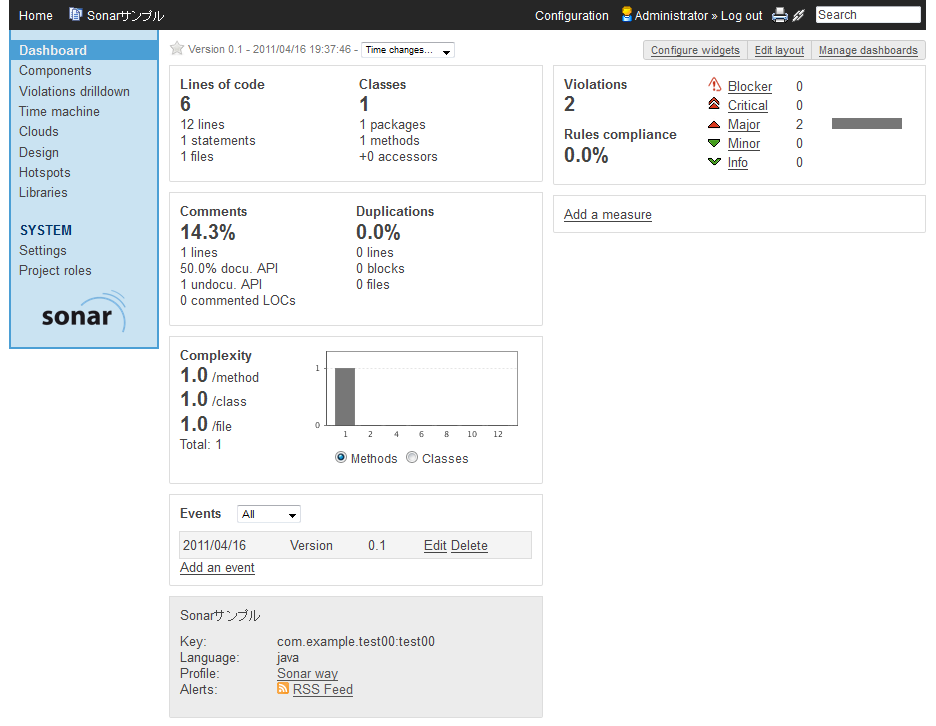Click the Comments 14.3% value

coord(208,232)
